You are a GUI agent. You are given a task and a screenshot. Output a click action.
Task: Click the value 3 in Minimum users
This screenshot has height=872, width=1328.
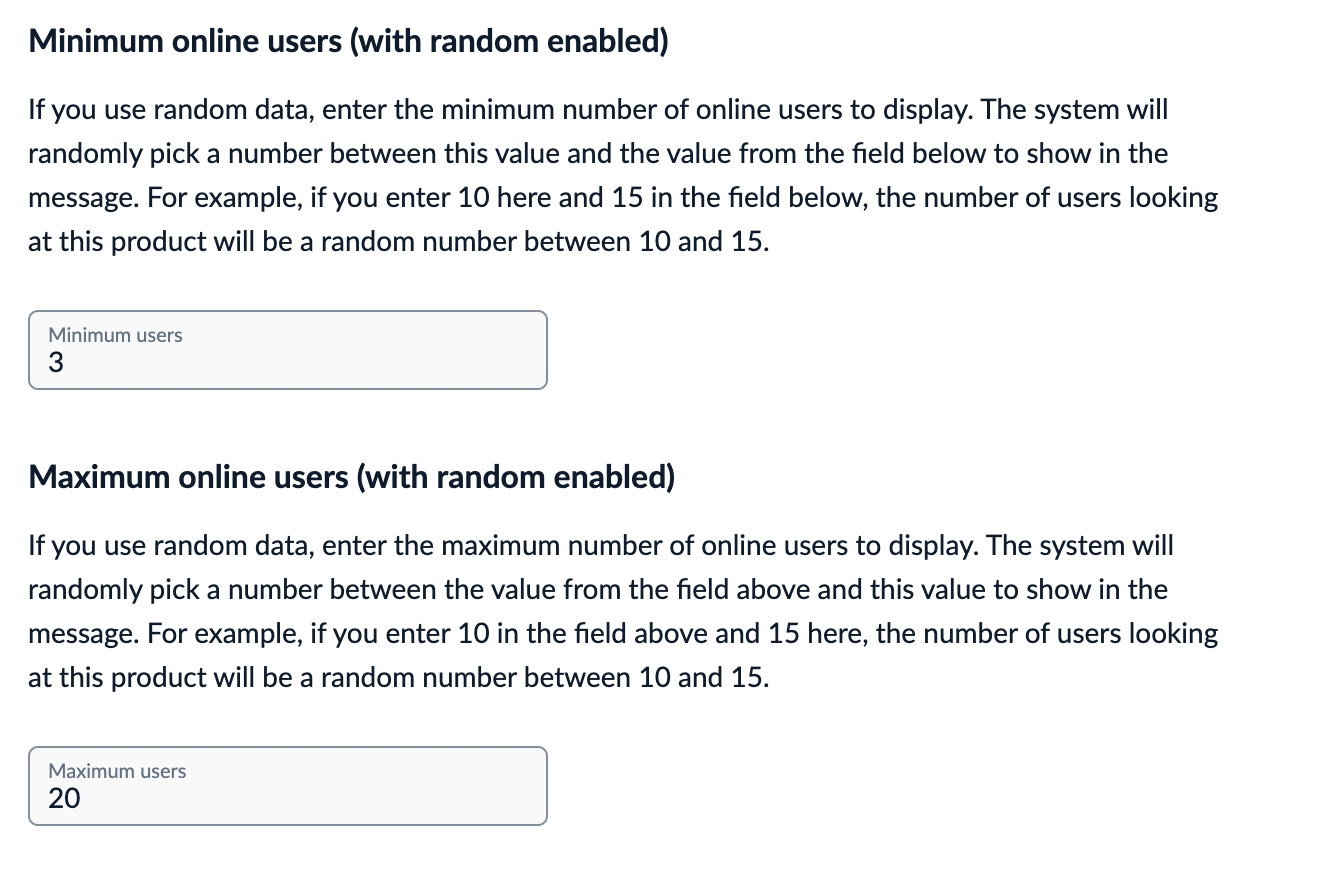point(56,364)
